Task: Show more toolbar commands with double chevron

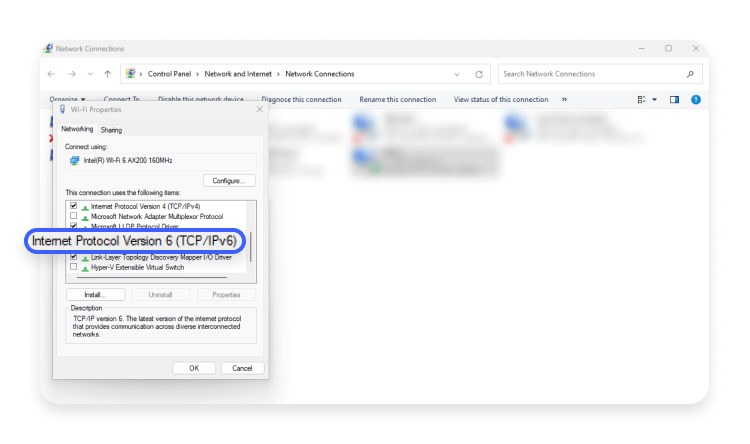Action: 564,100
